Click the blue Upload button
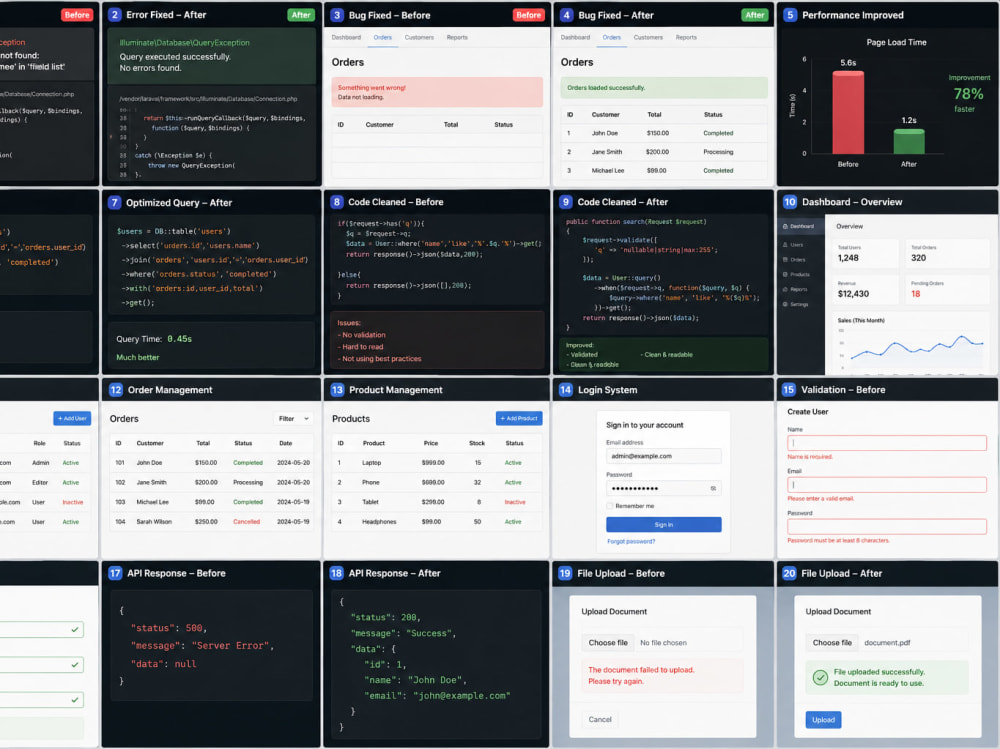1000x749 pixels. (x=823, y=720)
